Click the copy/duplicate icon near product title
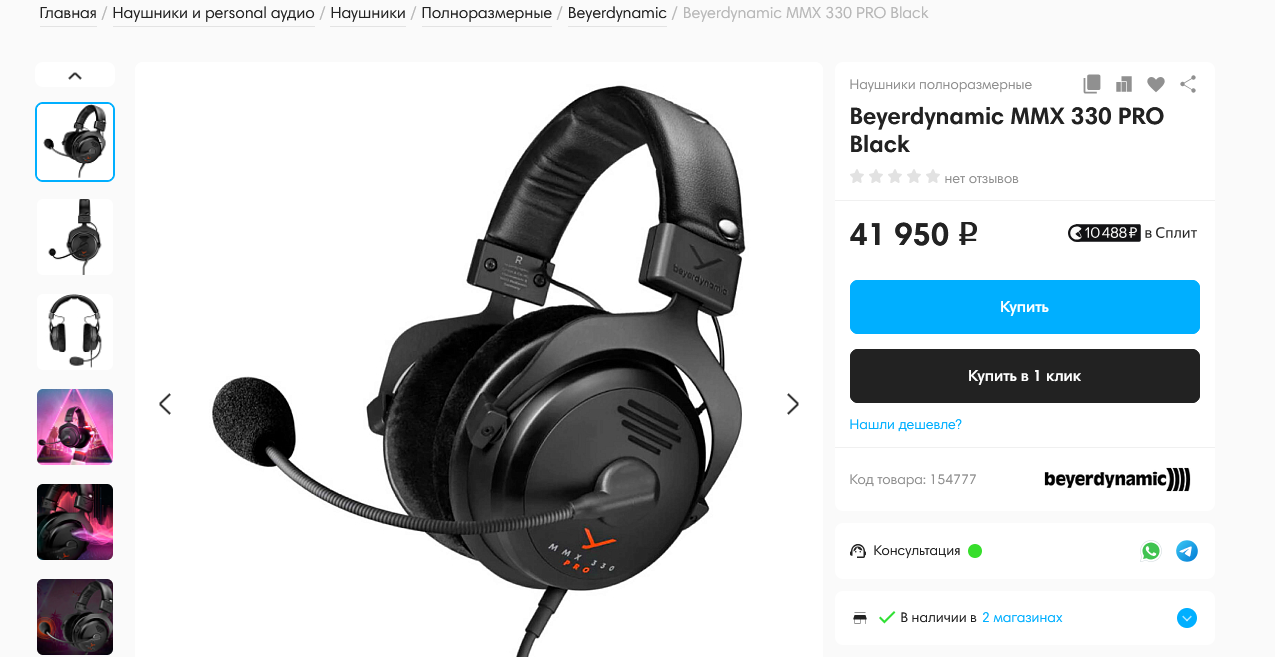Image resolution: width=1275 pixels, height=657 pixels. (x=1092, y=84)
